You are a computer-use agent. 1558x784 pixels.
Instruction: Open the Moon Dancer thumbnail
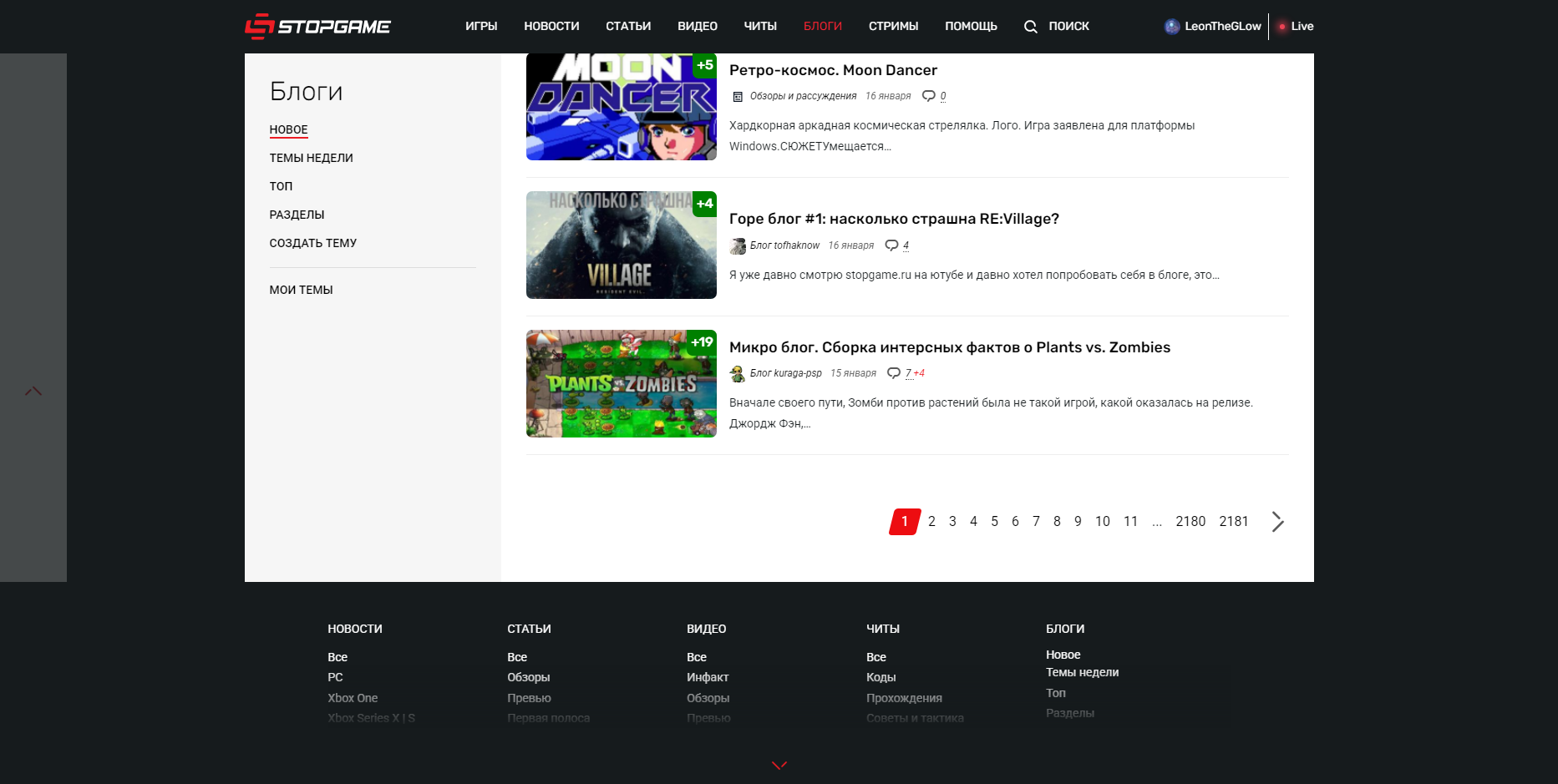pos(621,107)
